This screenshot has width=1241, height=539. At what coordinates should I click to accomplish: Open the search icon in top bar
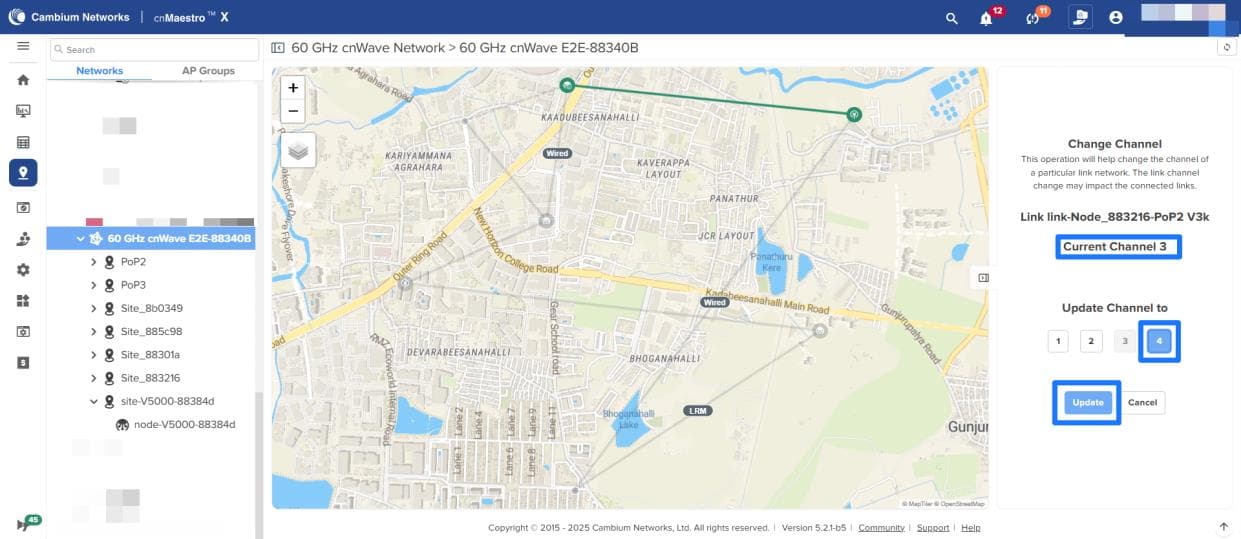(952, 18)
